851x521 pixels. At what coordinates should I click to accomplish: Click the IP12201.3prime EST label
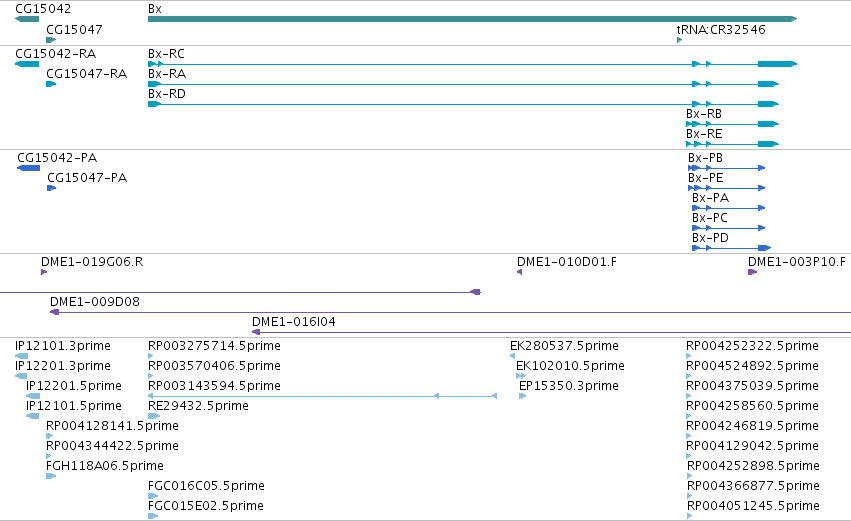coord(63,366)
